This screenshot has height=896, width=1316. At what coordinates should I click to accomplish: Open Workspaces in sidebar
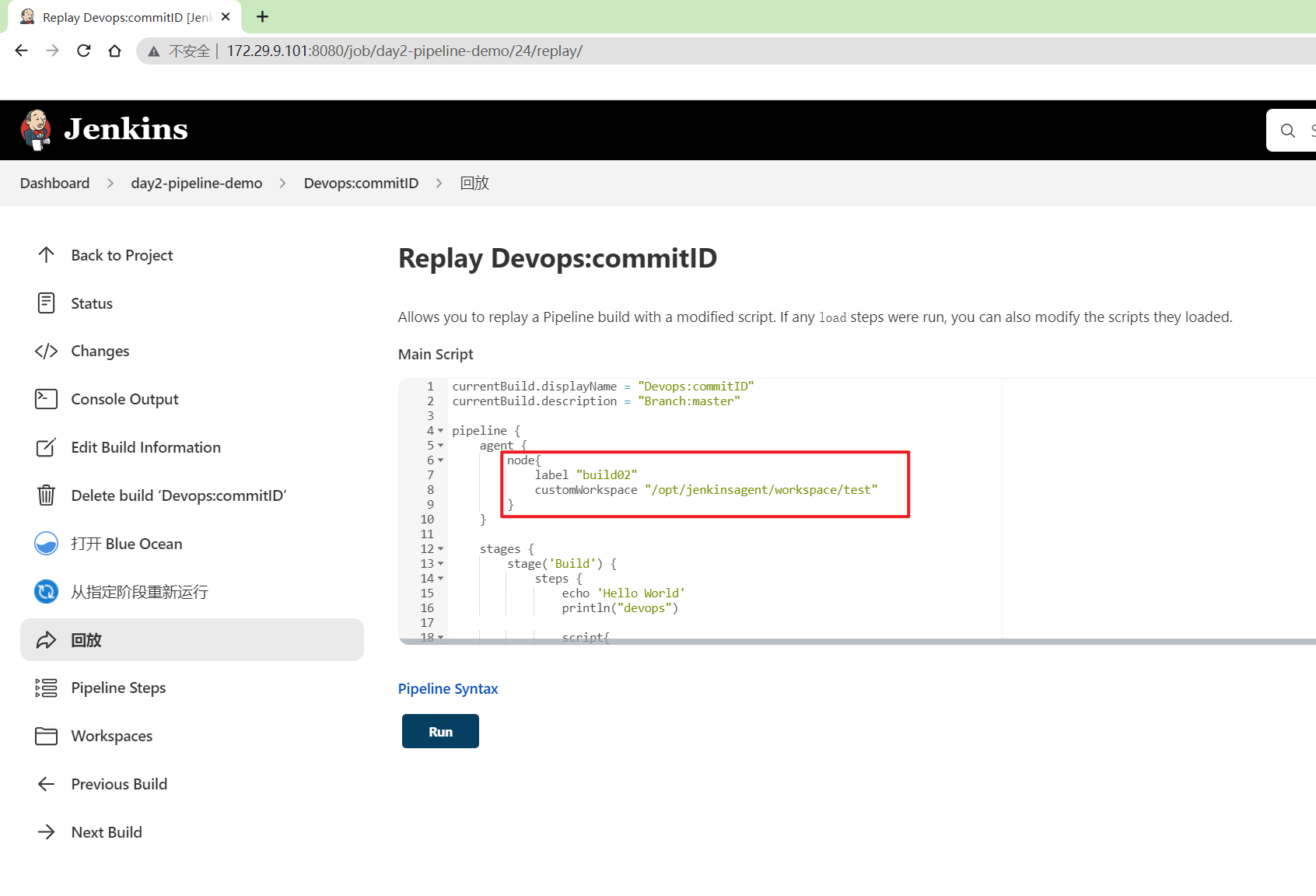tap(192, 736)
